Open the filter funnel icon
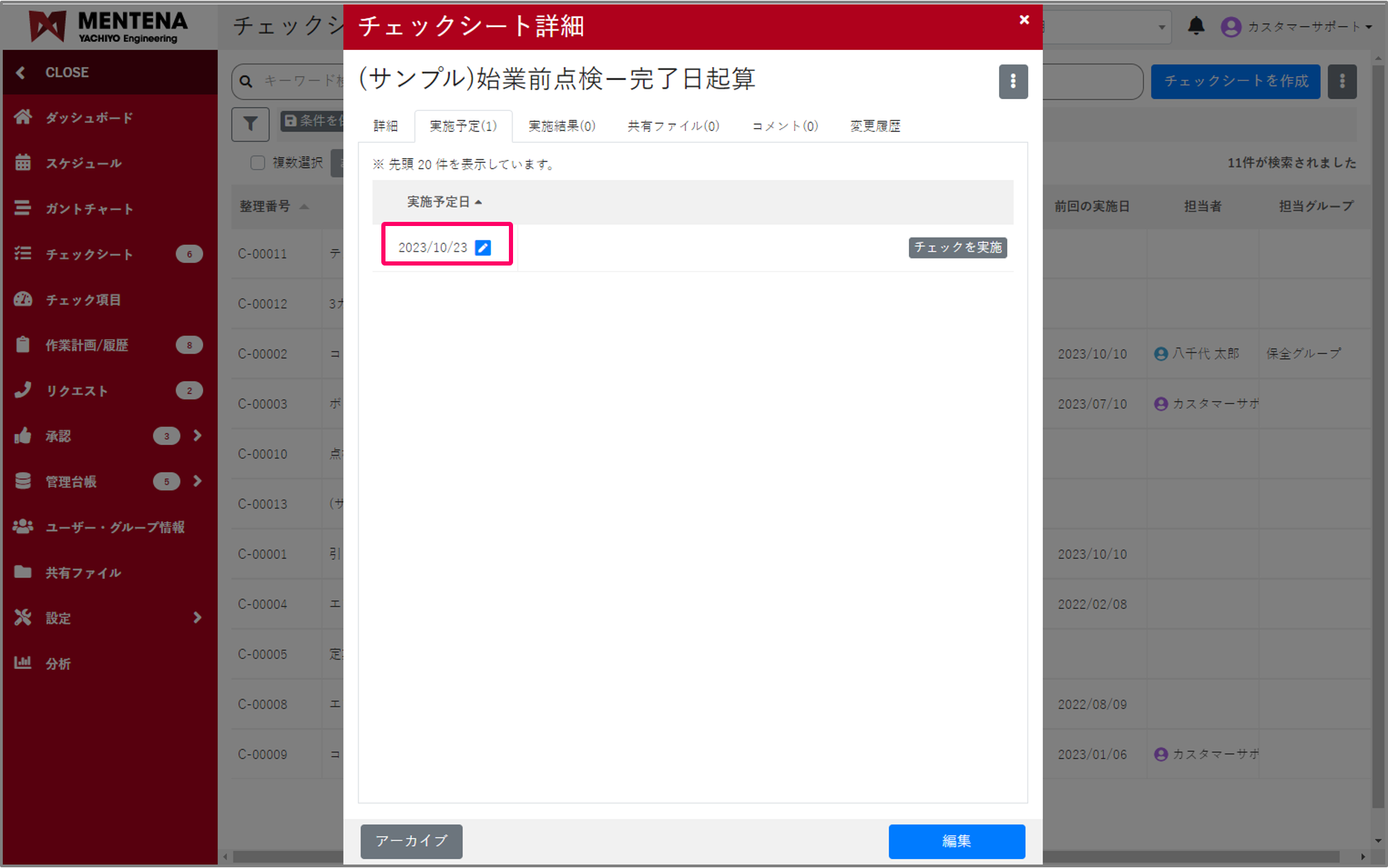 (250, 123)
